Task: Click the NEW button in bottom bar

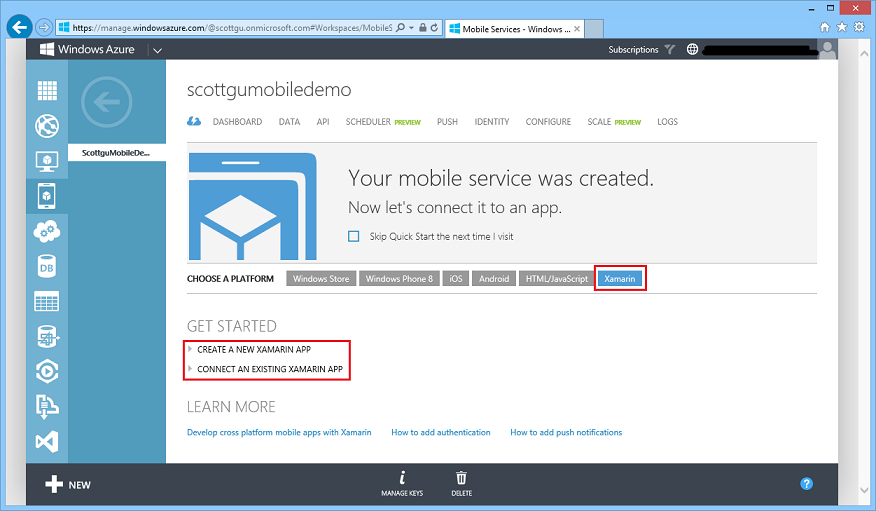Action: coord(68,484)
